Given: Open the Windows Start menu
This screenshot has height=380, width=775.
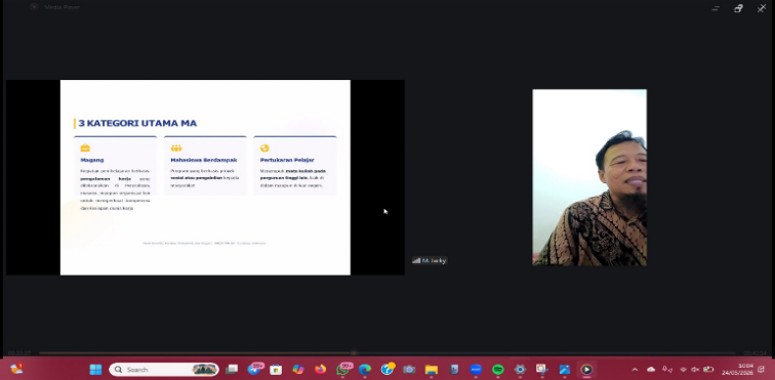Looking at the screenshot, I should click(95, 369).
